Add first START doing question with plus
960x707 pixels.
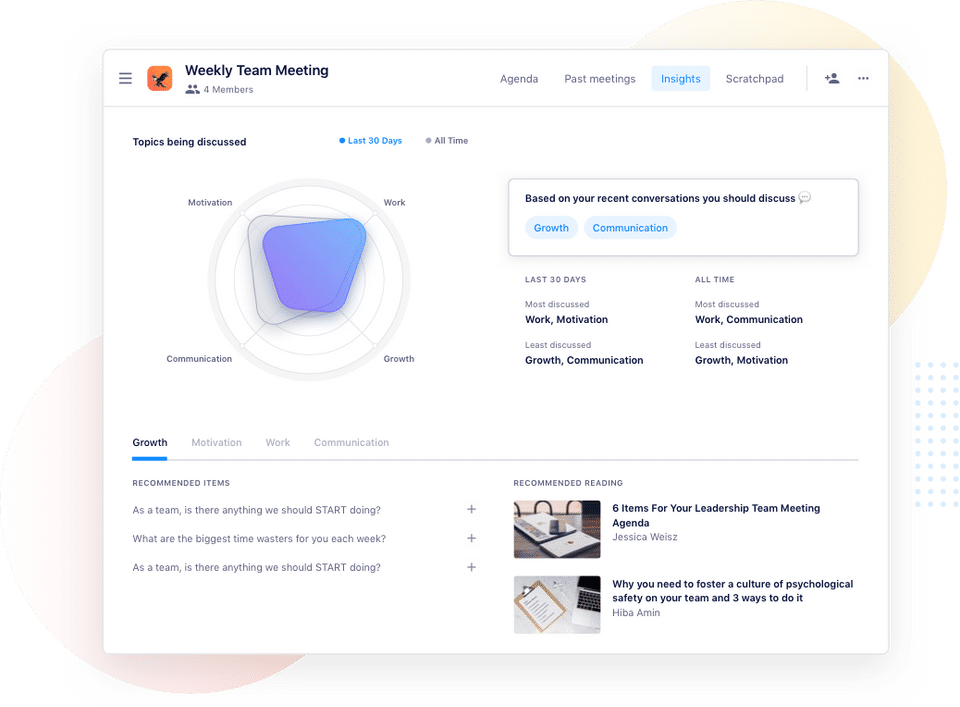point(471,509)
